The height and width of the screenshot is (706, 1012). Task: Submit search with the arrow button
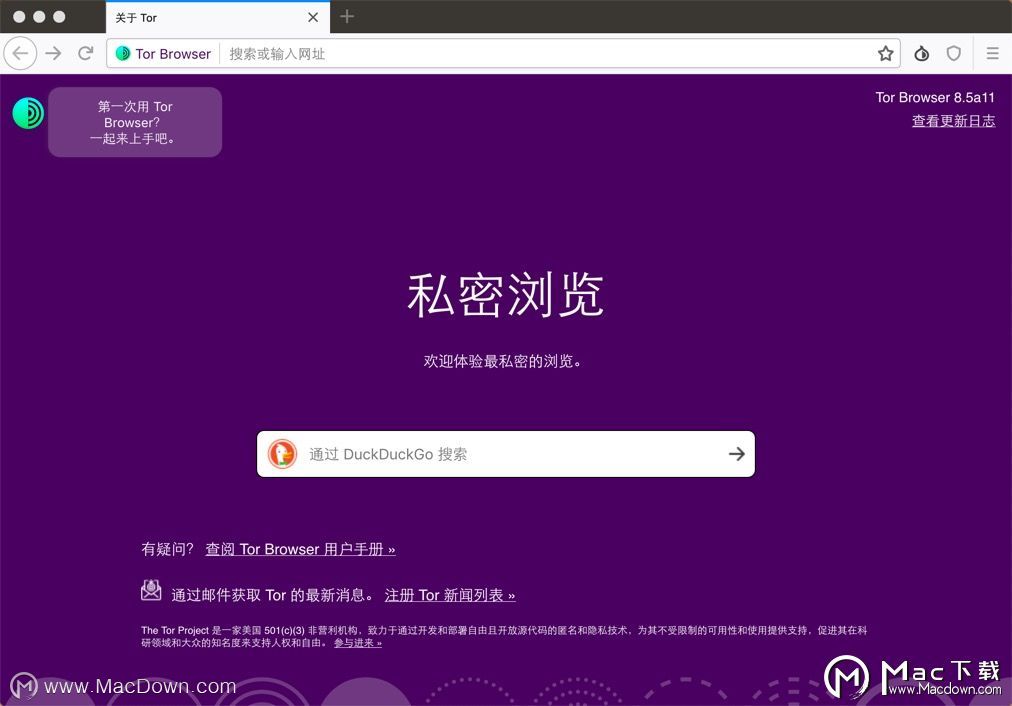coord(736,454)
